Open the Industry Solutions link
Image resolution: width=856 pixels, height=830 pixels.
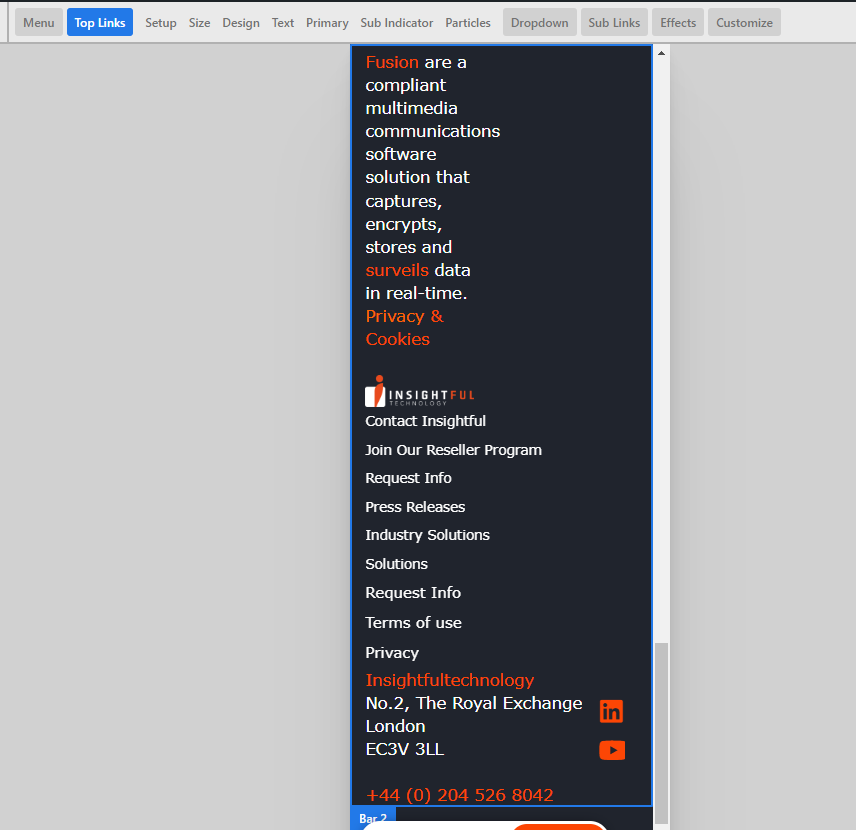tap(427, 535)
